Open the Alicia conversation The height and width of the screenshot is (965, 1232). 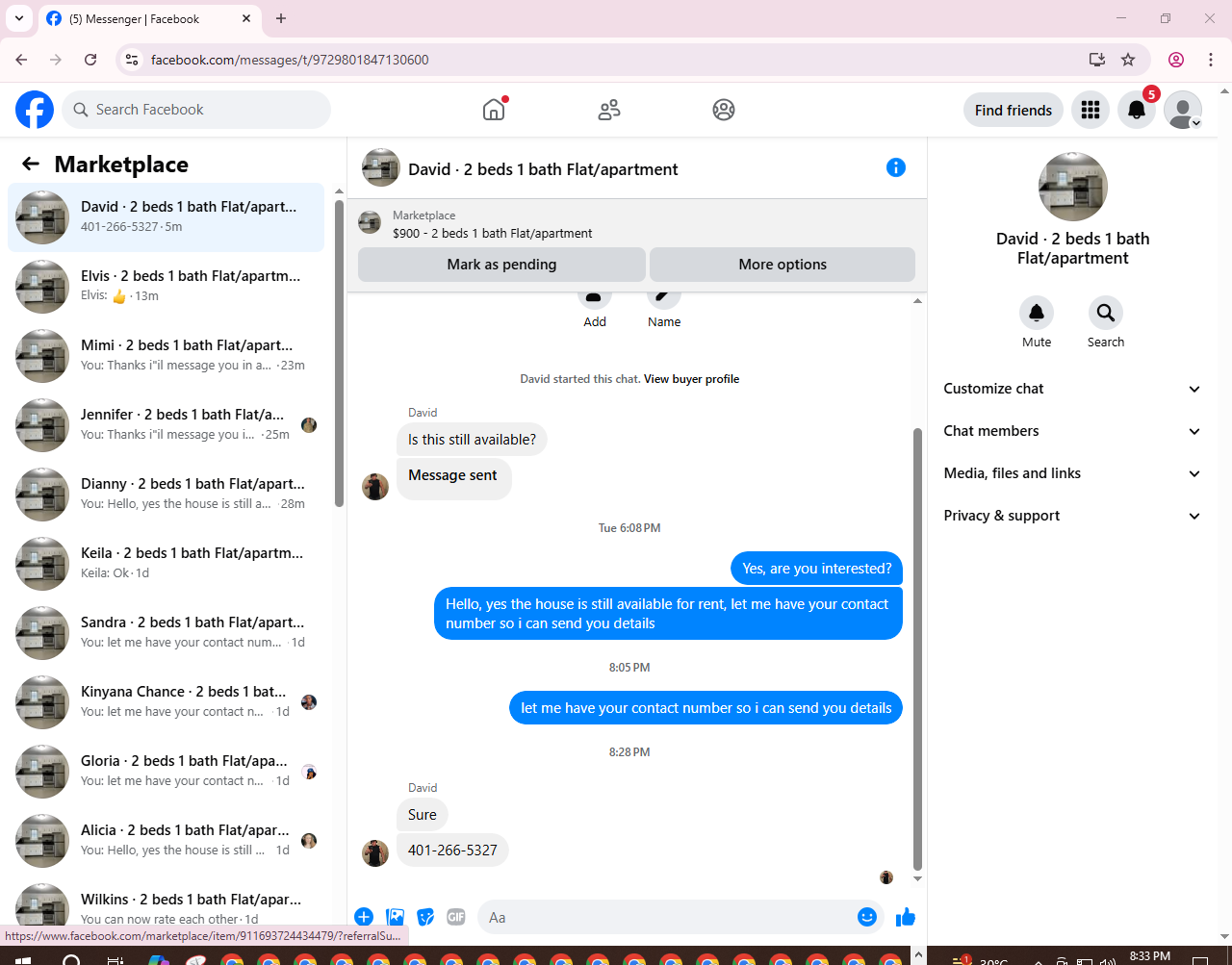click(x=167, y=840)
